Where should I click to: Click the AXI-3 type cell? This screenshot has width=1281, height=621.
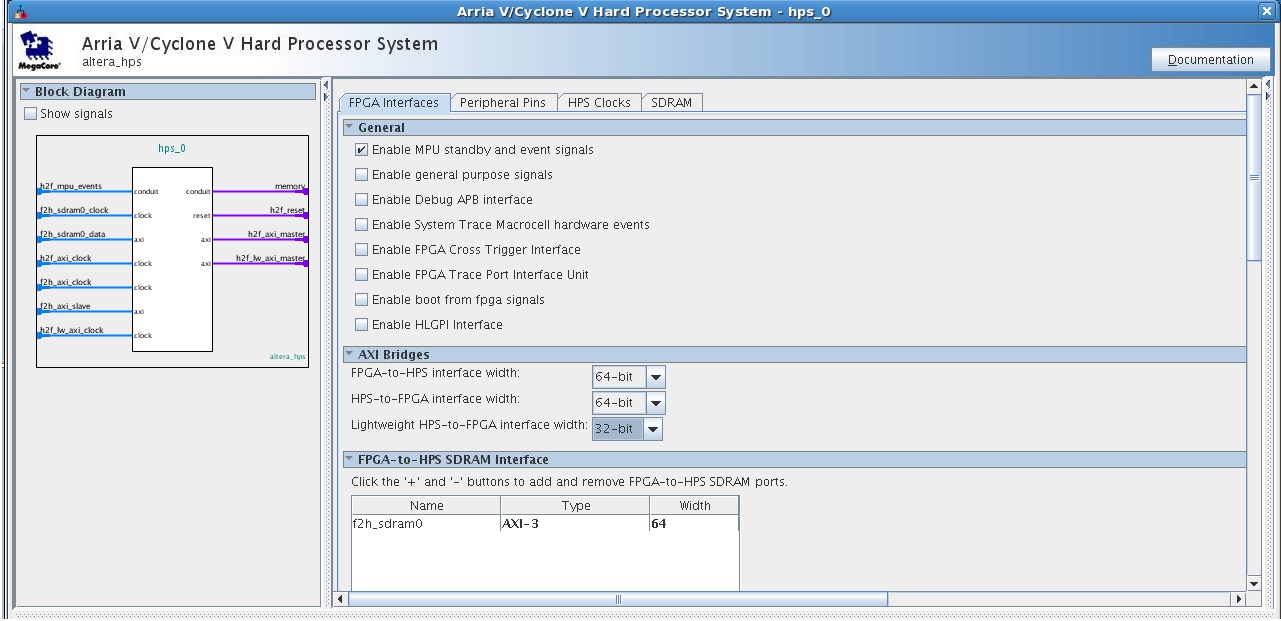pyautogui.click(x=574, y=523)
